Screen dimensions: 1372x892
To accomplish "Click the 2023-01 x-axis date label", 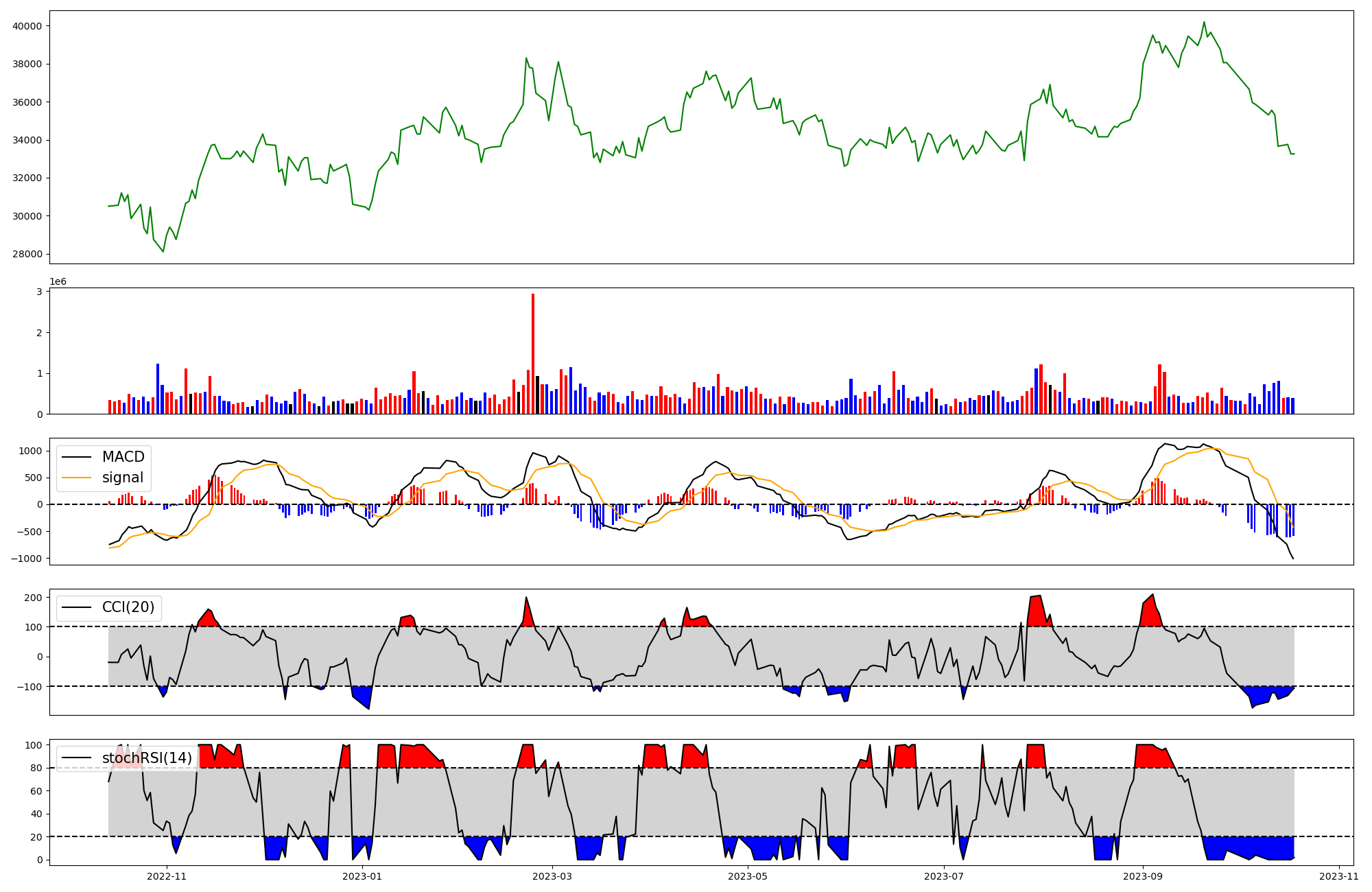I will click(362, 876).
